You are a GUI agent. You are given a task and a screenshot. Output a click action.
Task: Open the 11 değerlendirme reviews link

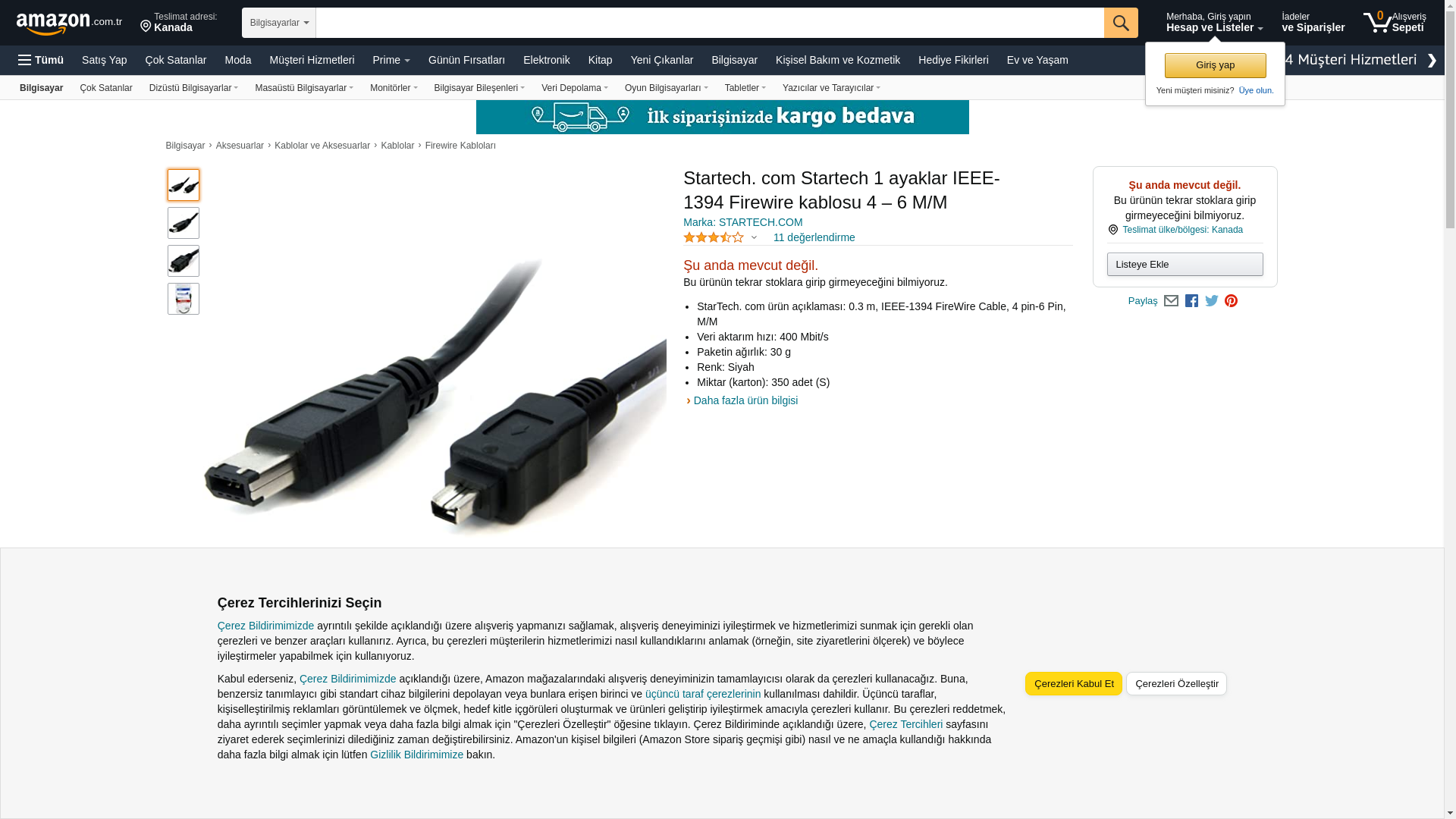tap(814, 237)
